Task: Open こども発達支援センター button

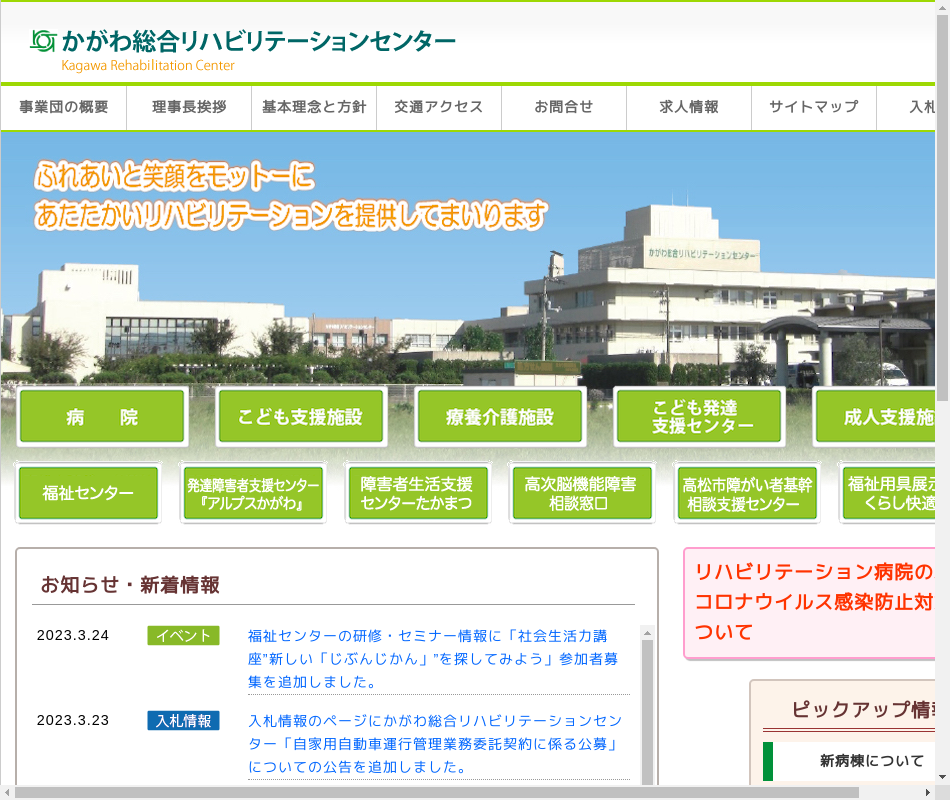Action: tap(698, 417)
